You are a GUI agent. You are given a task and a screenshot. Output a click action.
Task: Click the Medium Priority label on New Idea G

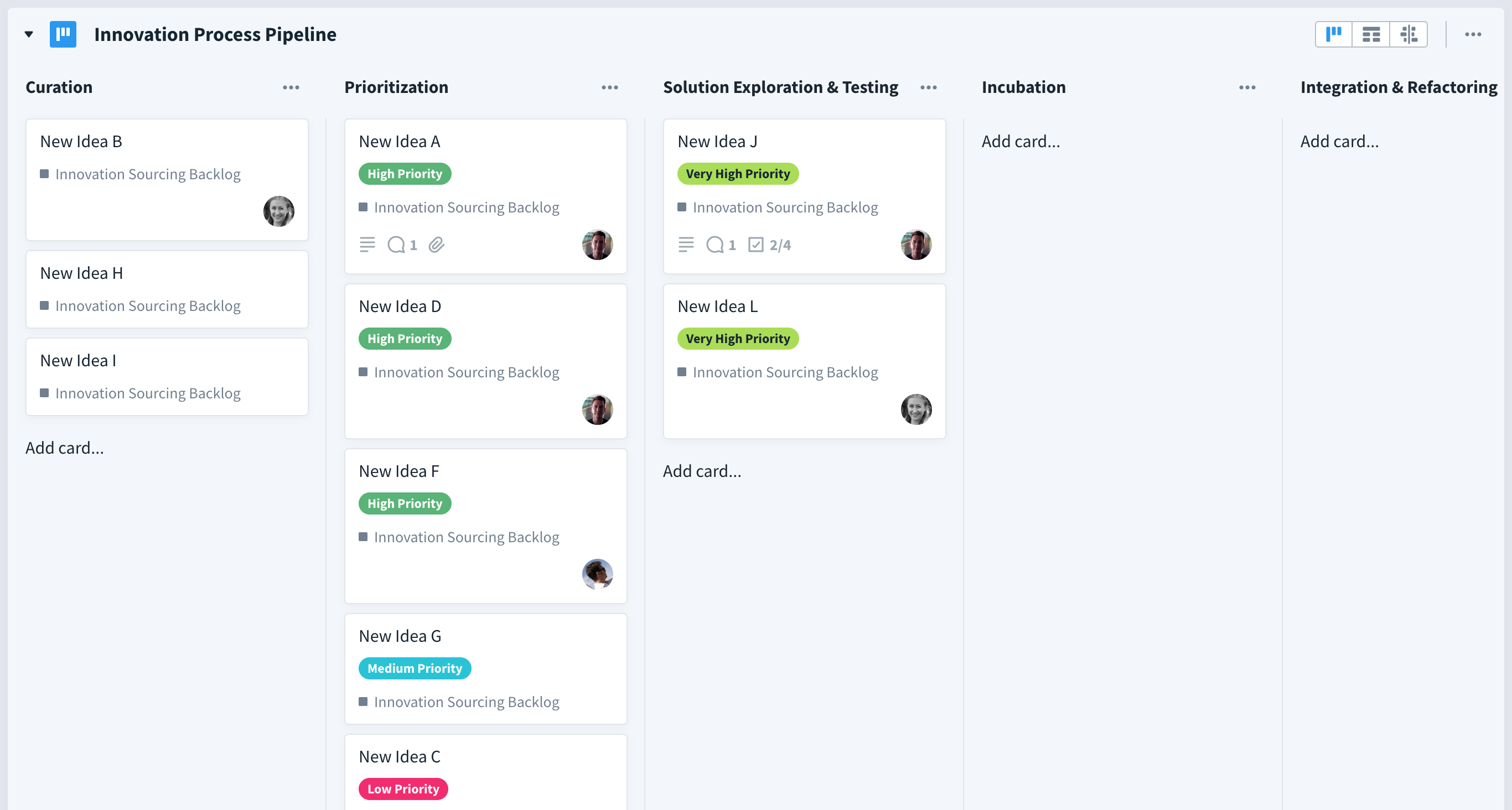pyautogui.click(x=415, y=668)
